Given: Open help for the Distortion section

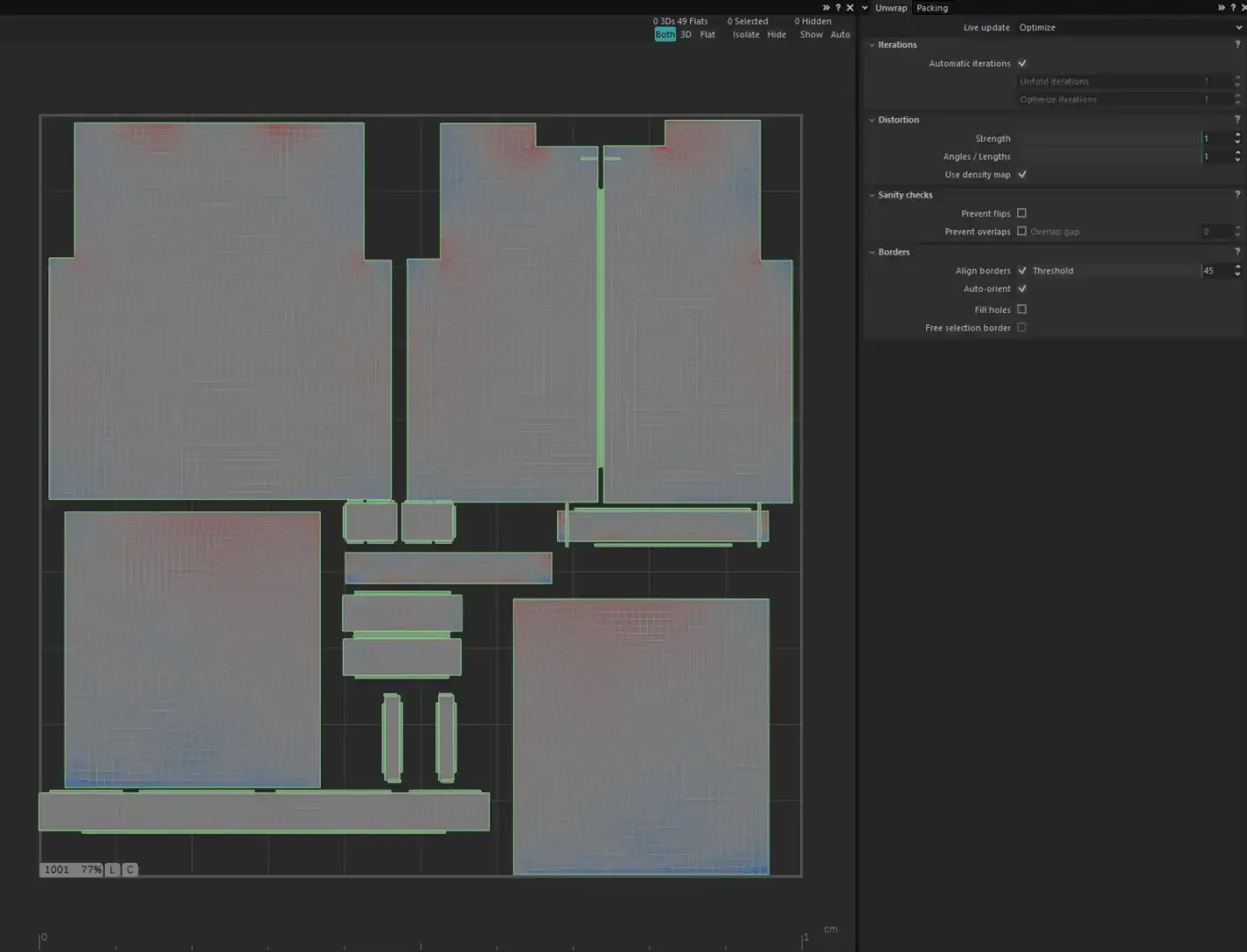Looking at the screenshot, I should point(1237,120).
